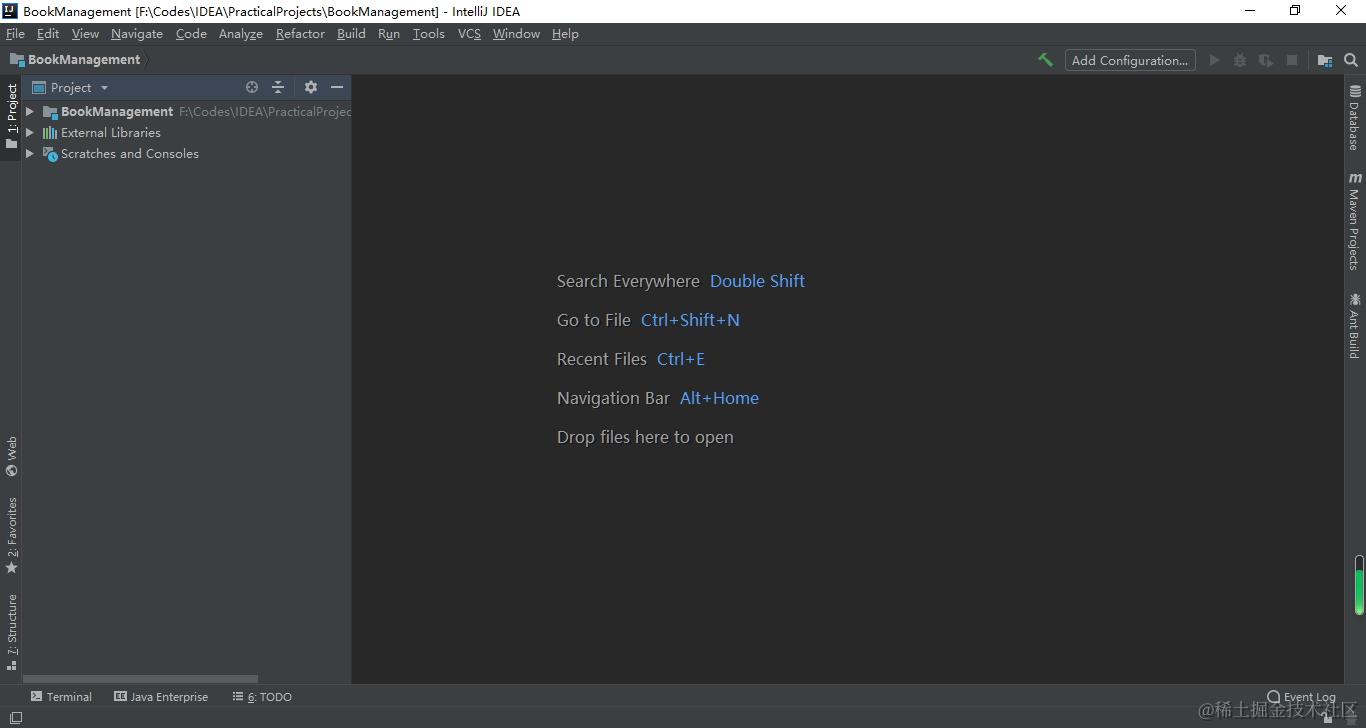This screenshot has width=1366, height=728.
Task: Open the Z: Structure side tab
Action: 11,632
